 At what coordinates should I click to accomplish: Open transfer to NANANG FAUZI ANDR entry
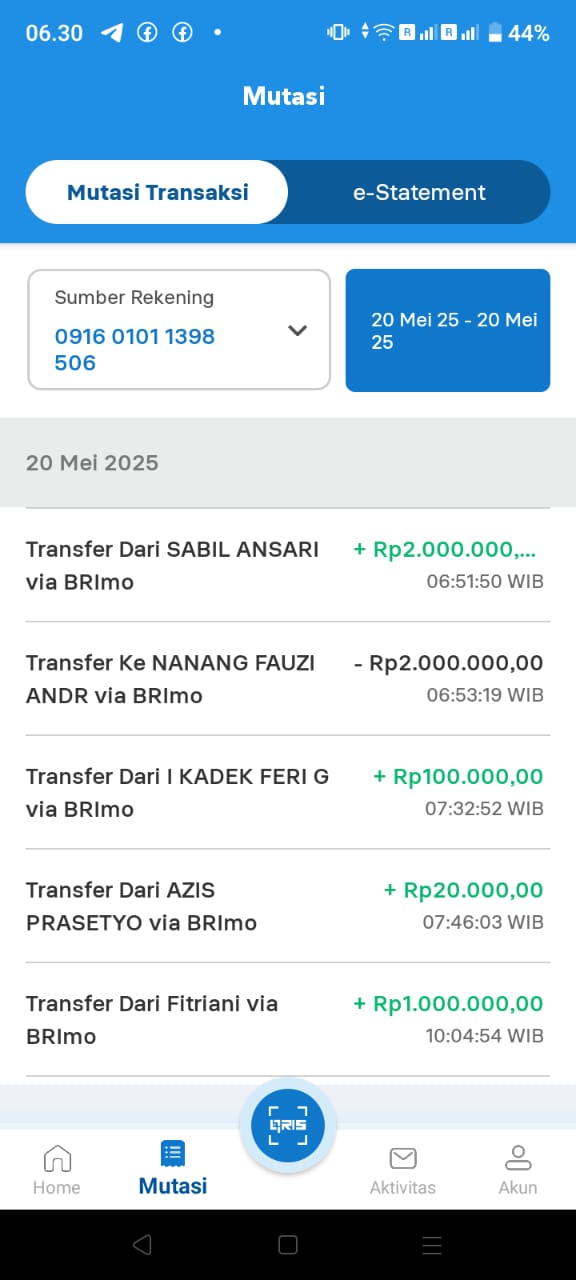288,679
